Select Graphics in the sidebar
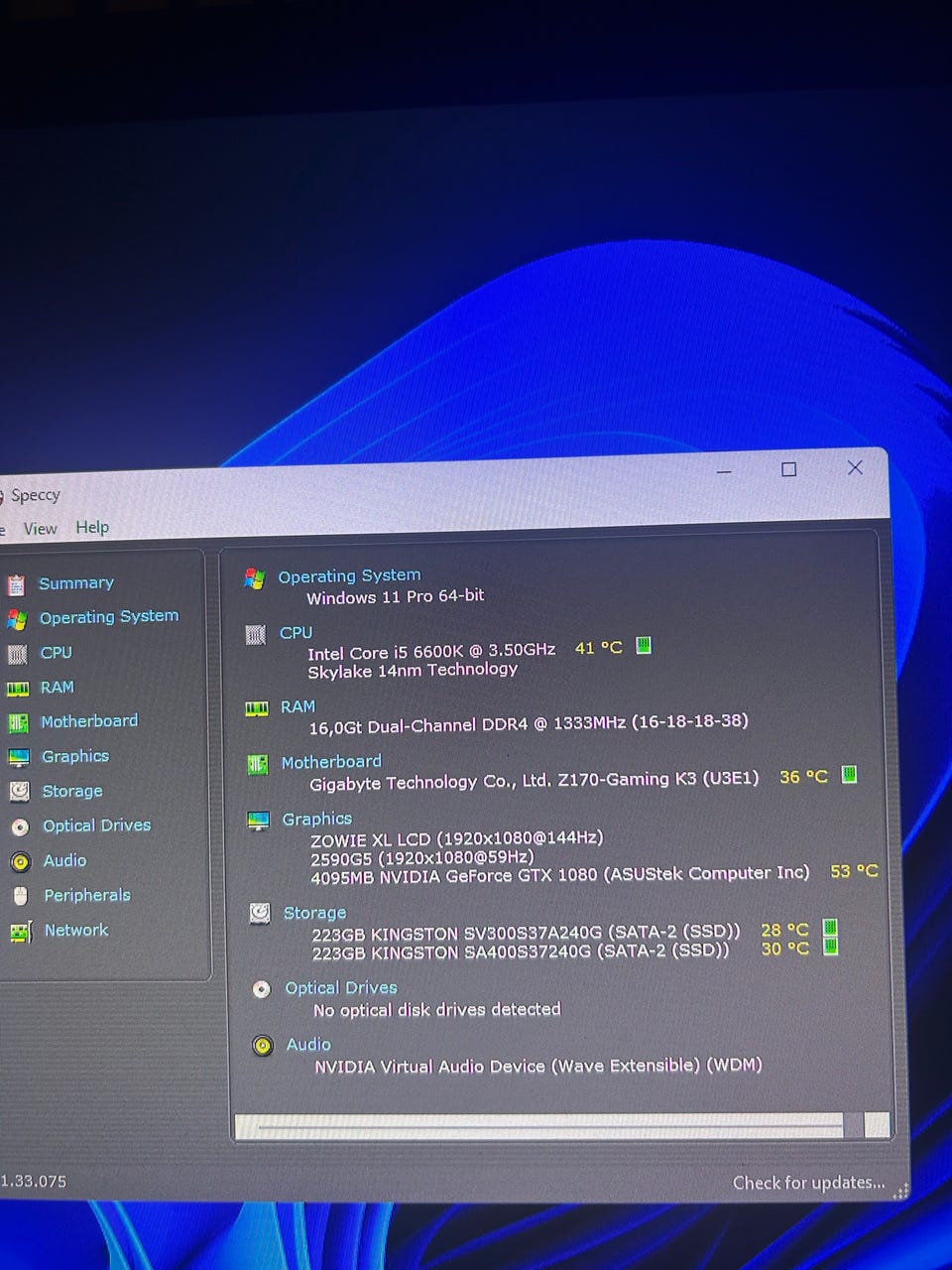Screen dimensions: 952x1270 point(75,757)
